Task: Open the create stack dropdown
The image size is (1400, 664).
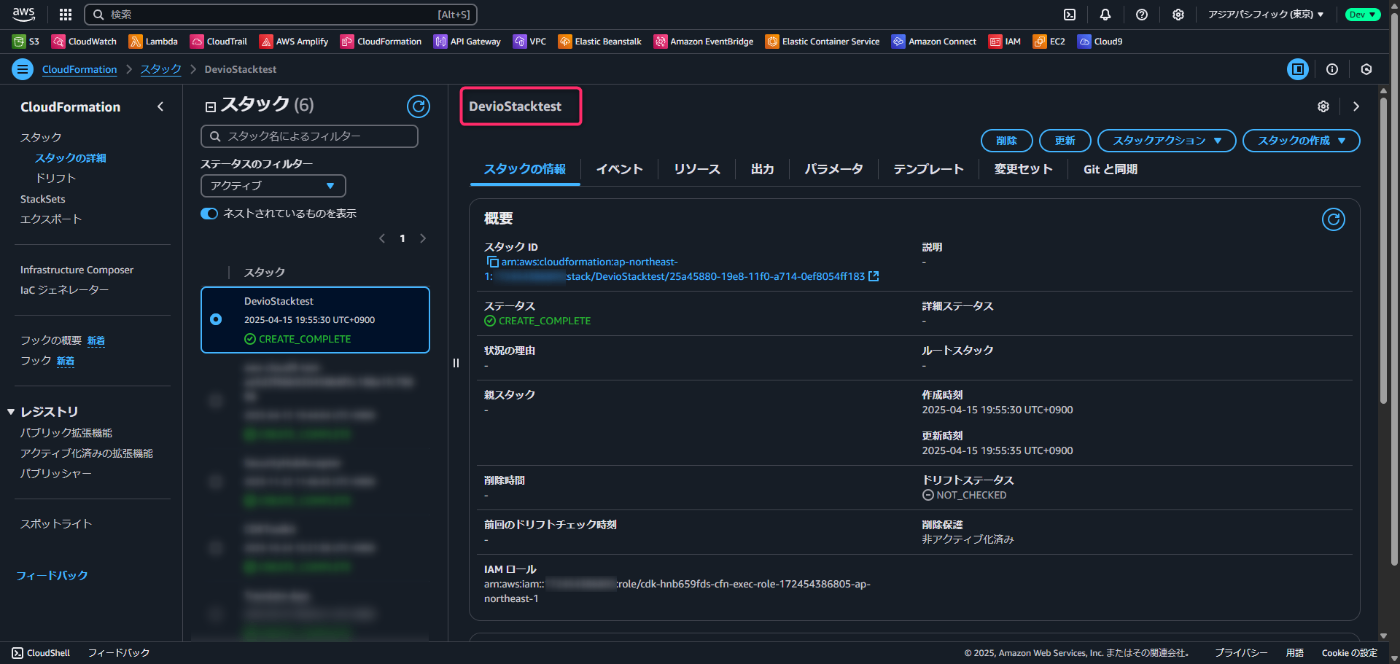Action: tap(1301, 141)
